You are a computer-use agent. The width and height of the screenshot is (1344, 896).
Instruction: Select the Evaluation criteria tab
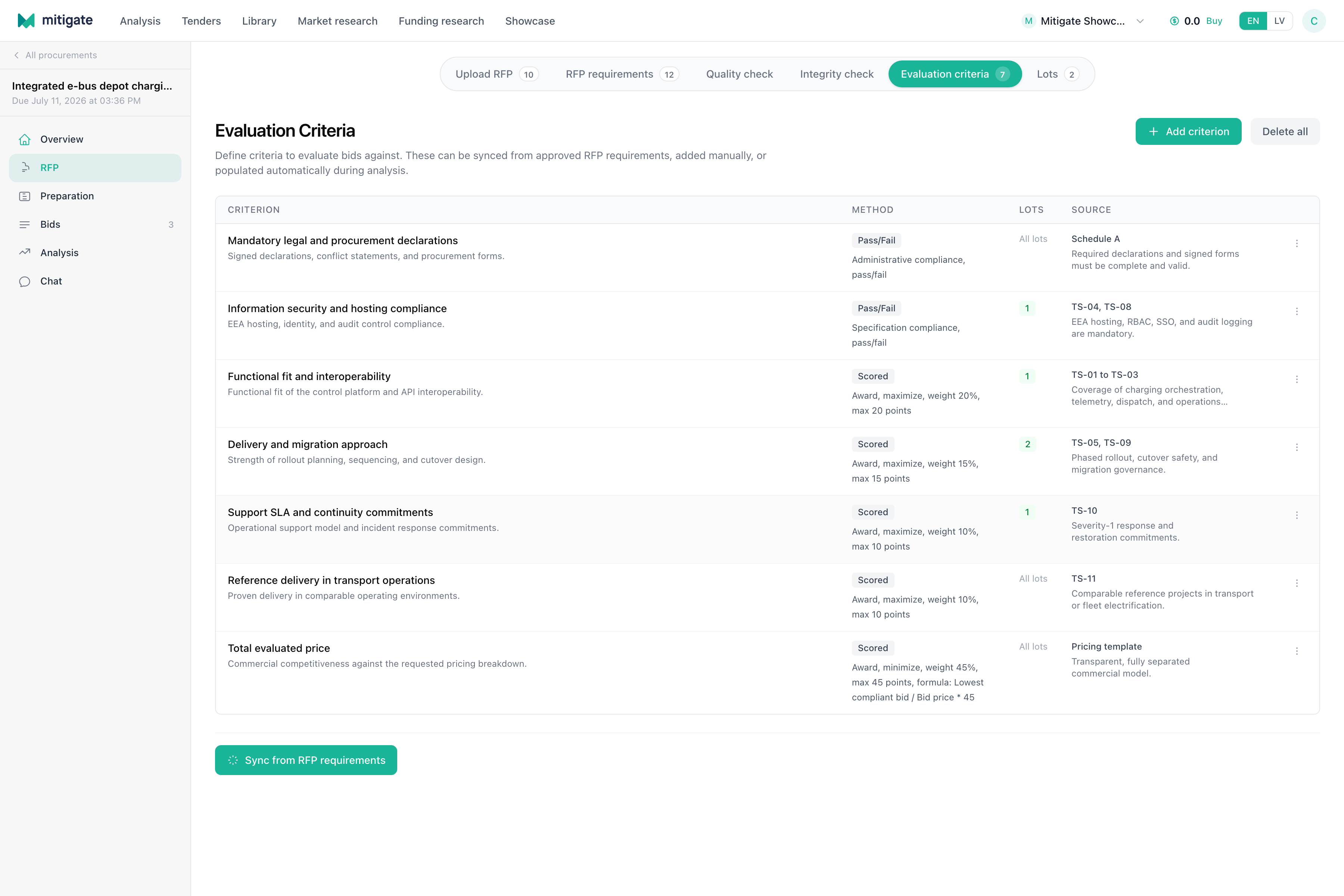click(x=955, y=74)
